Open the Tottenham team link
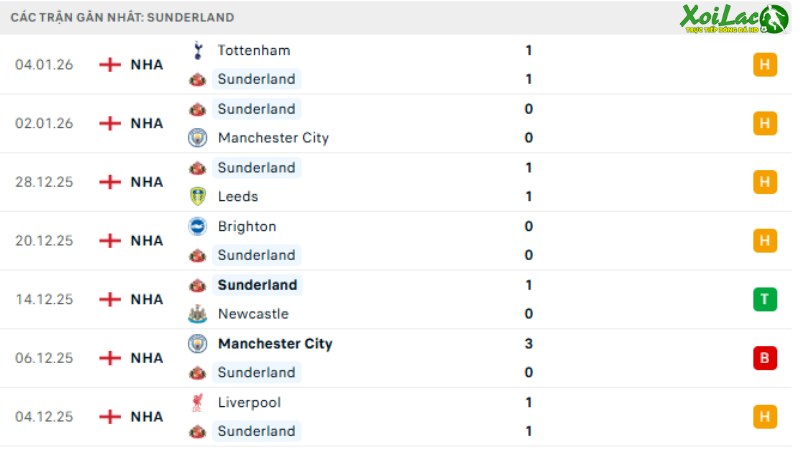 coord(254,50)
